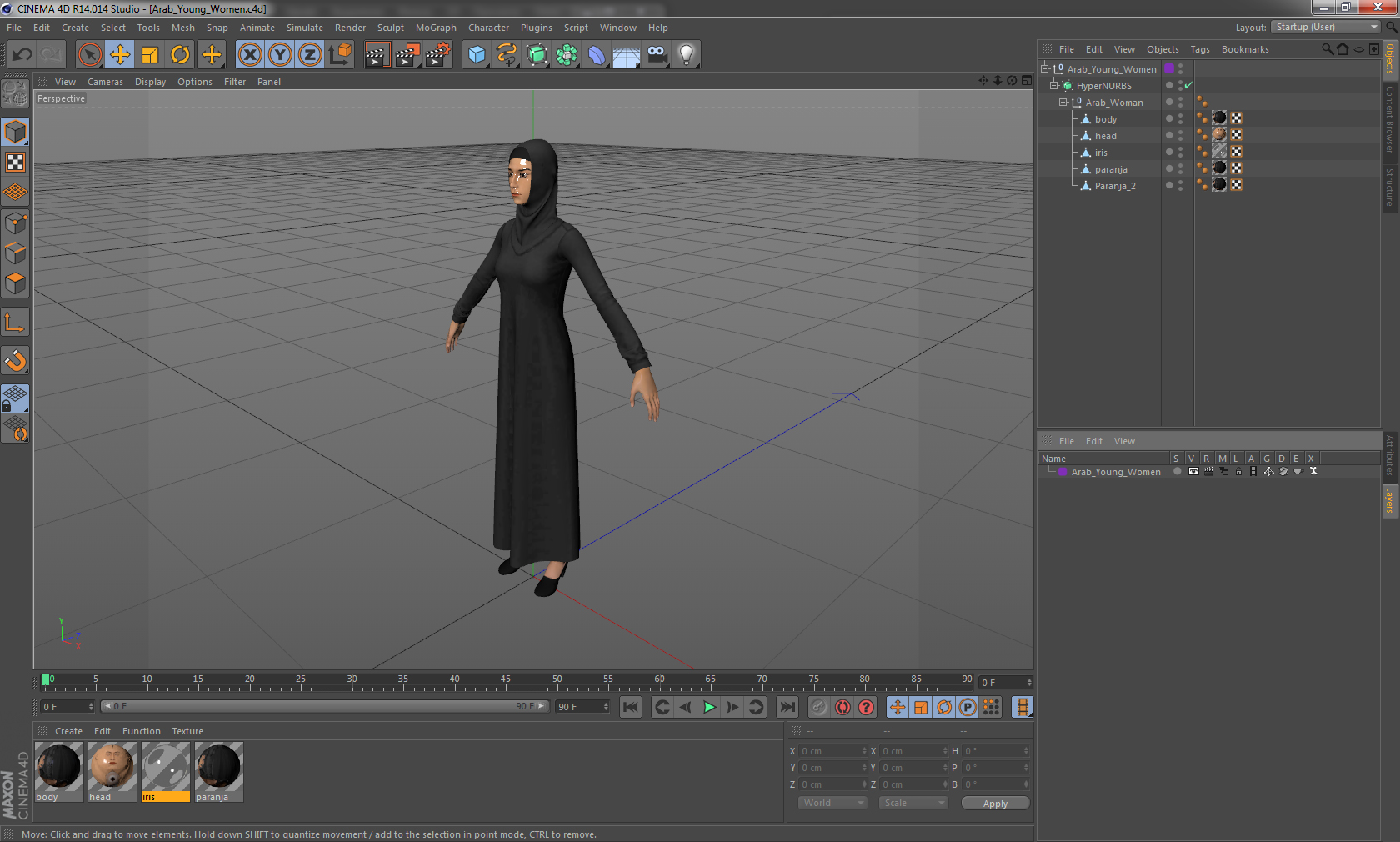Screen dimensions: 1400x842
Task: Toggle autokeying button
Action: pyautogui.click(x=842, y=707)
